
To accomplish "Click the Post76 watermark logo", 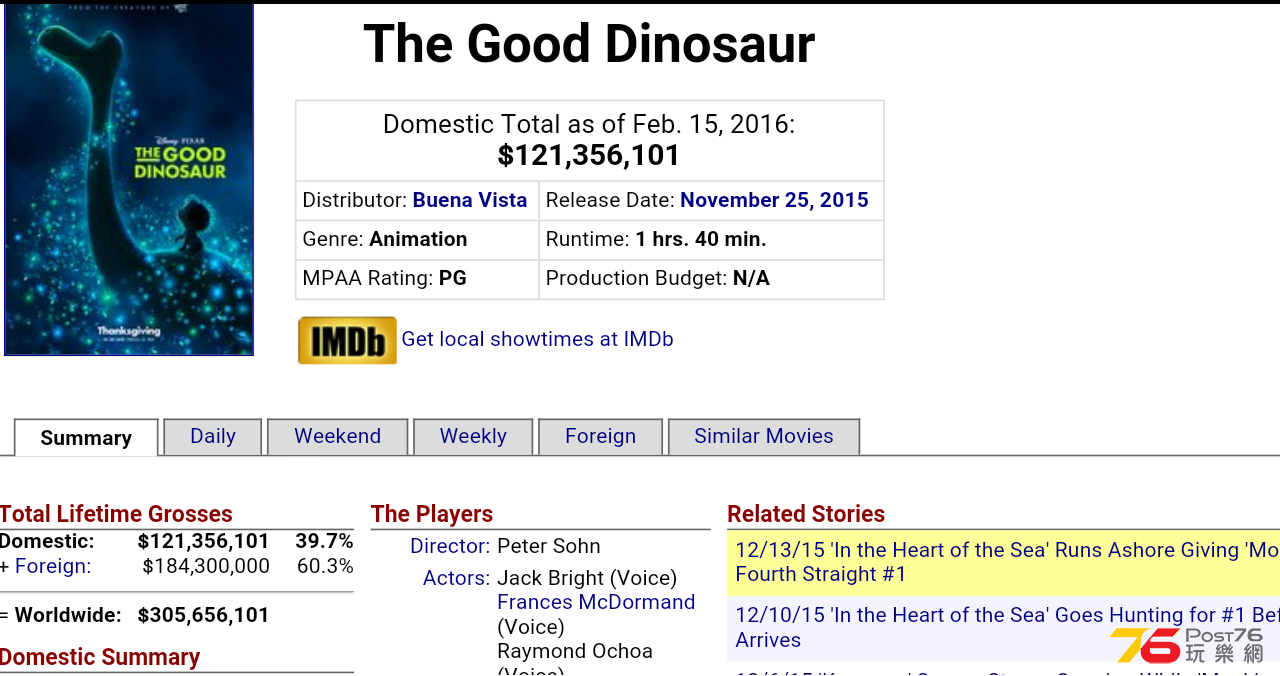I will point(1187,645).
